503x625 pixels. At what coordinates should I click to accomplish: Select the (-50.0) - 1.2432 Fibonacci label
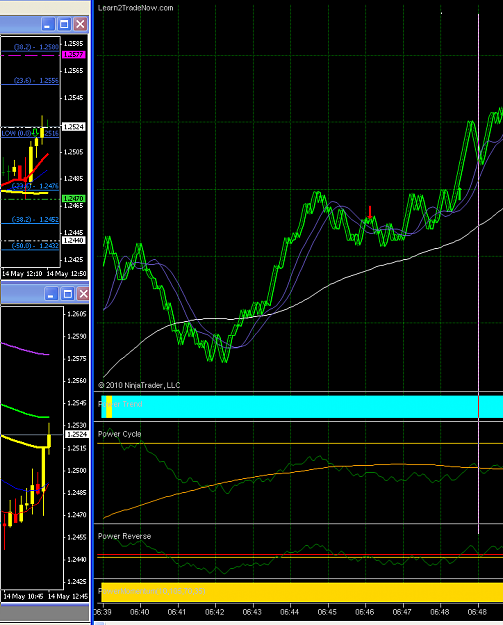pos(35,246)
